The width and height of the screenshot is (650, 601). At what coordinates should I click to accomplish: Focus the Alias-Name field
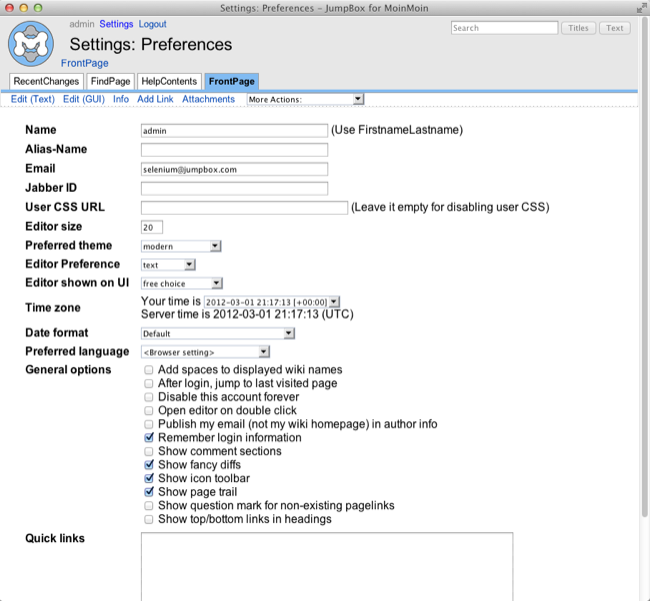pos(234,150)
